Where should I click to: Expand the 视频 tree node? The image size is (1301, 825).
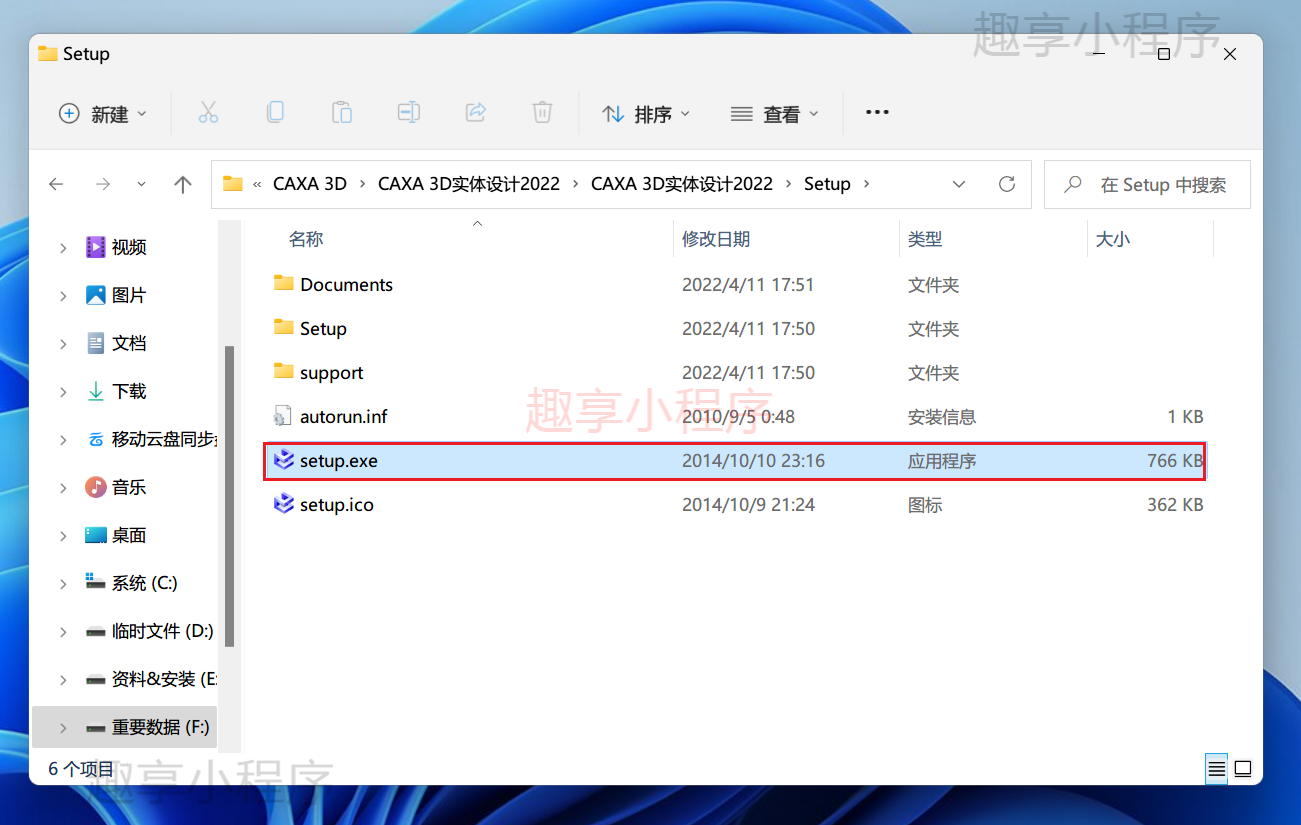63,247
